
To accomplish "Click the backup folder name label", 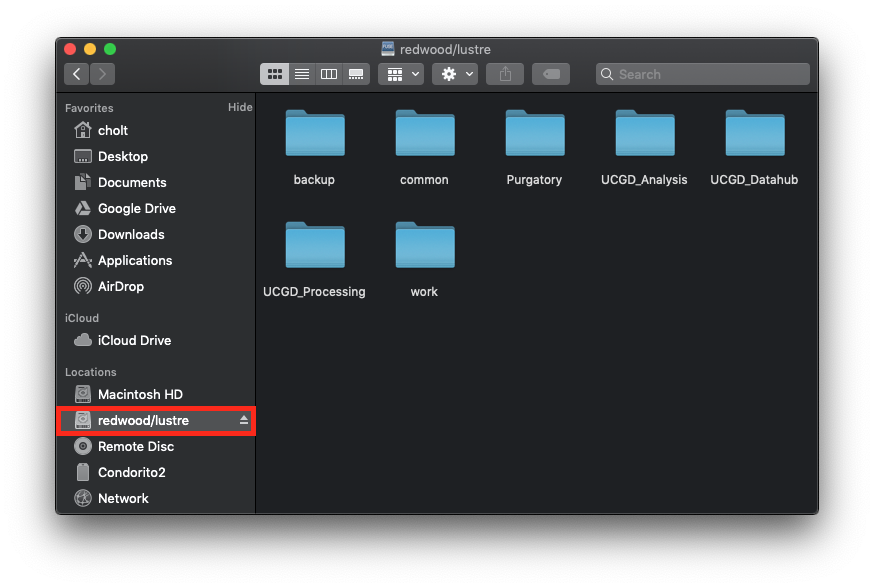I will [314, 180].
